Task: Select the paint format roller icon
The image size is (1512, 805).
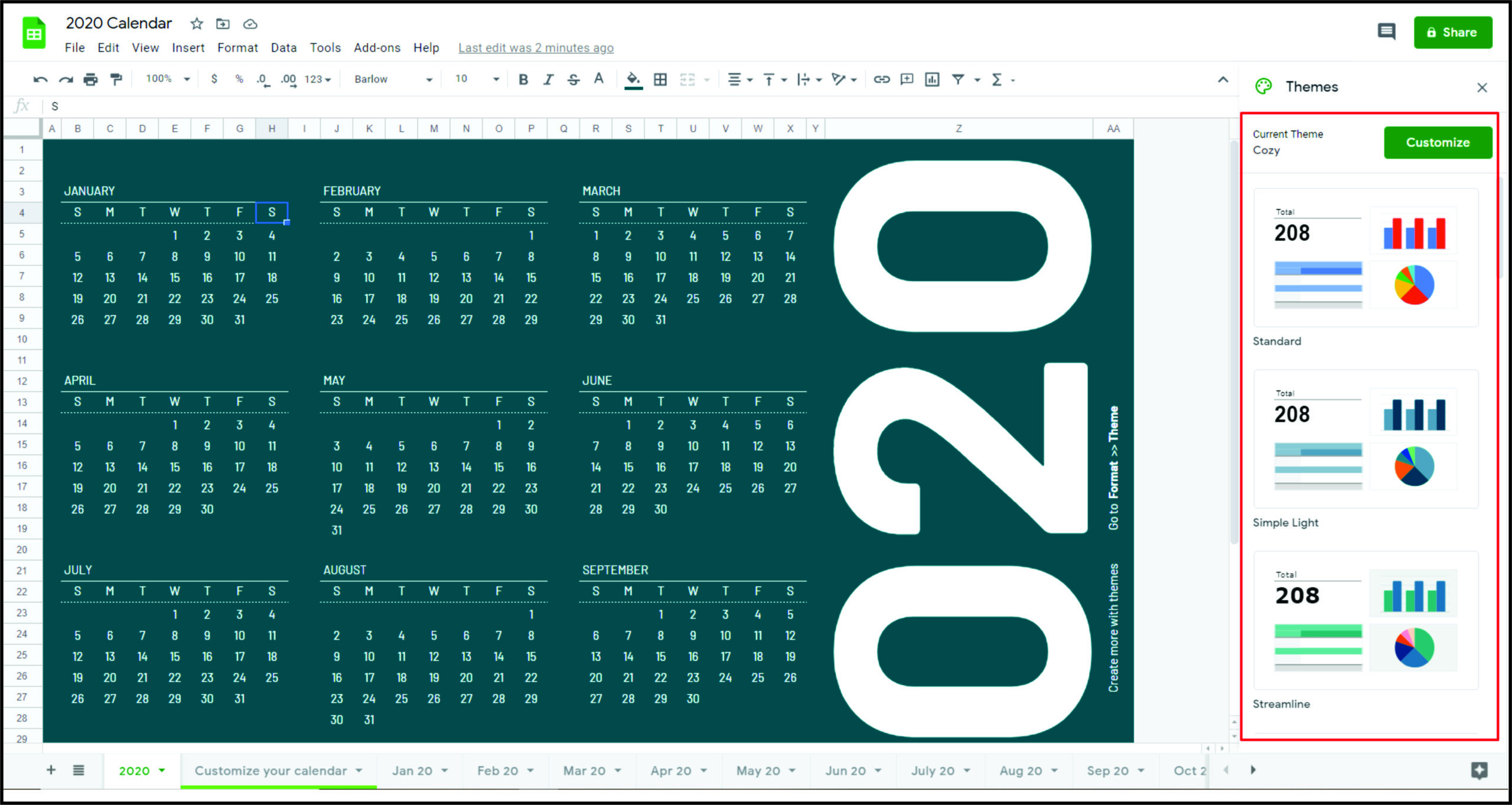Action: 116,79
